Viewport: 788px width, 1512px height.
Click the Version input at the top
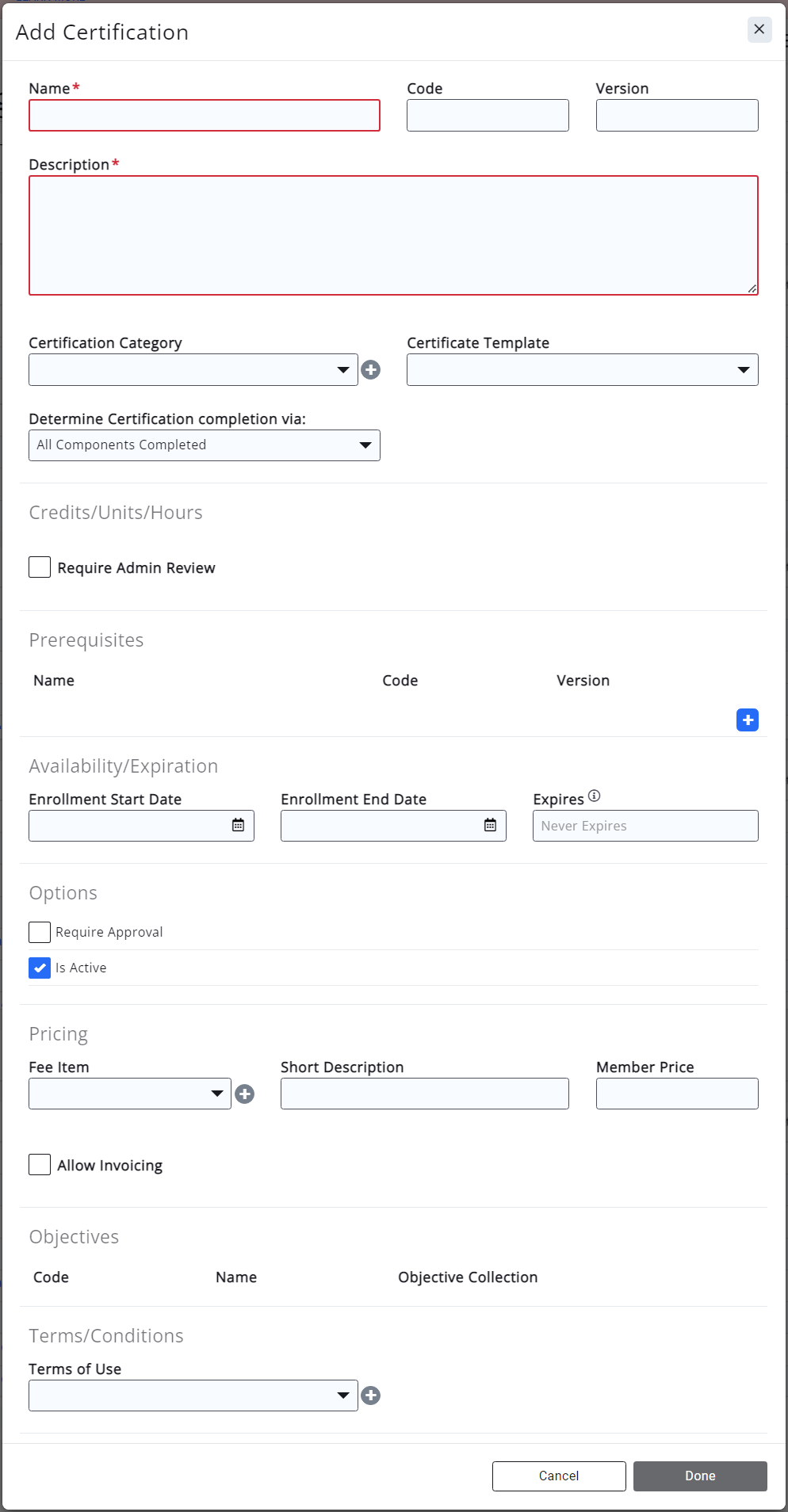[x=677, y=115]
